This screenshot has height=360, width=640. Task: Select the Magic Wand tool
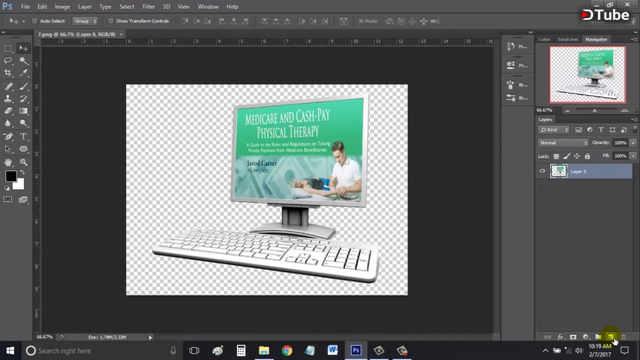pyautogui.click(x=23, y=61)
